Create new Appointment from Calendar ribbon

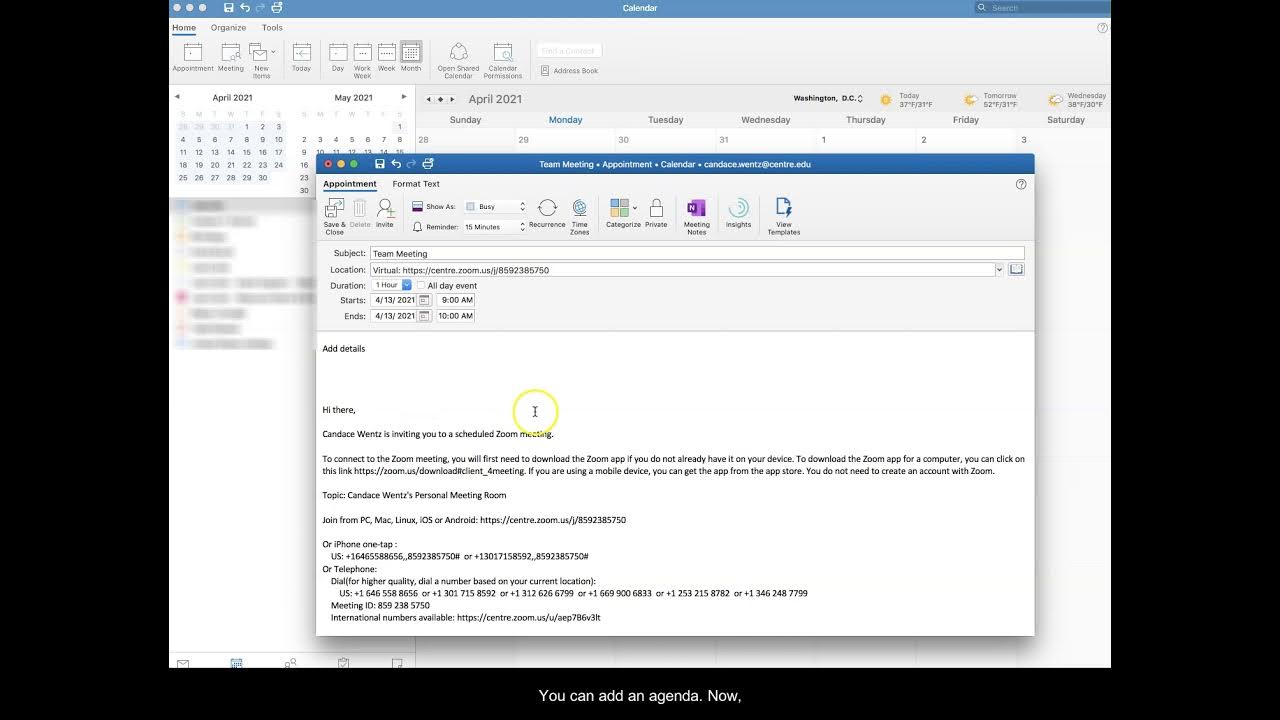coord(193,58)
